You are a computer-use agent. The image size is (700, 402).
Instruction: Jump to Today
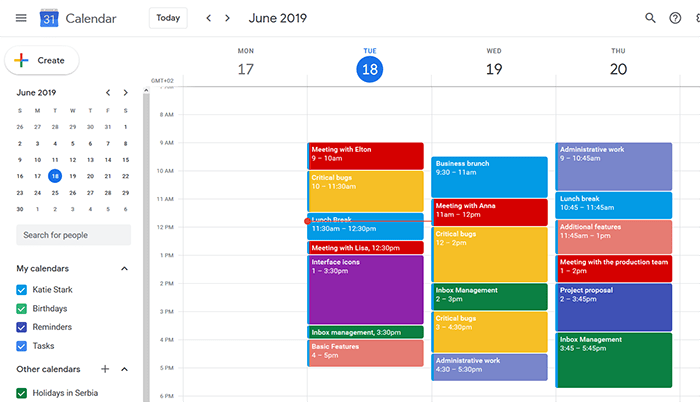168,18
